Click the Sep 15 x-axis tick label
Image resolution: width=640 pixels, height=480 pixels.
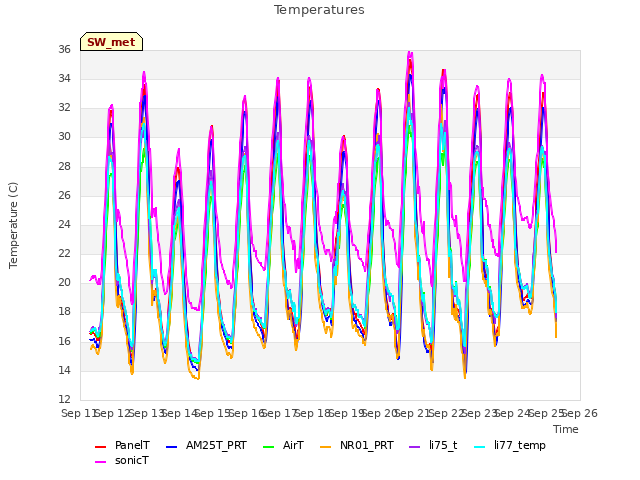coord(213,413)
